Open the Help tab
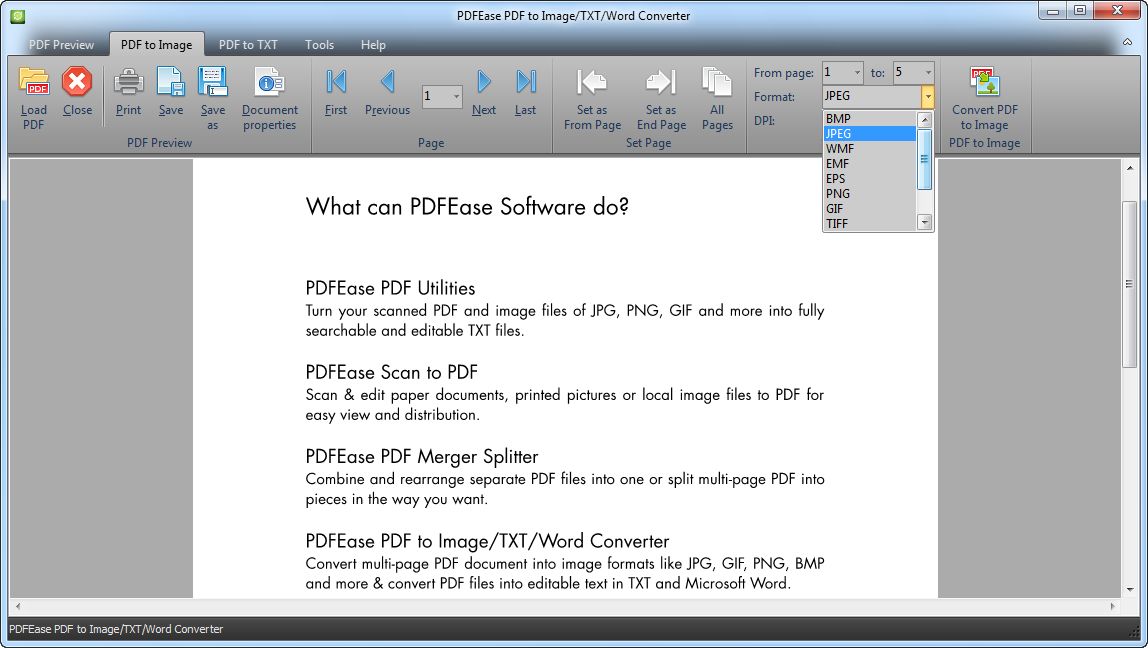Viewport: 1148px width, 648px height. coord(373,45)
